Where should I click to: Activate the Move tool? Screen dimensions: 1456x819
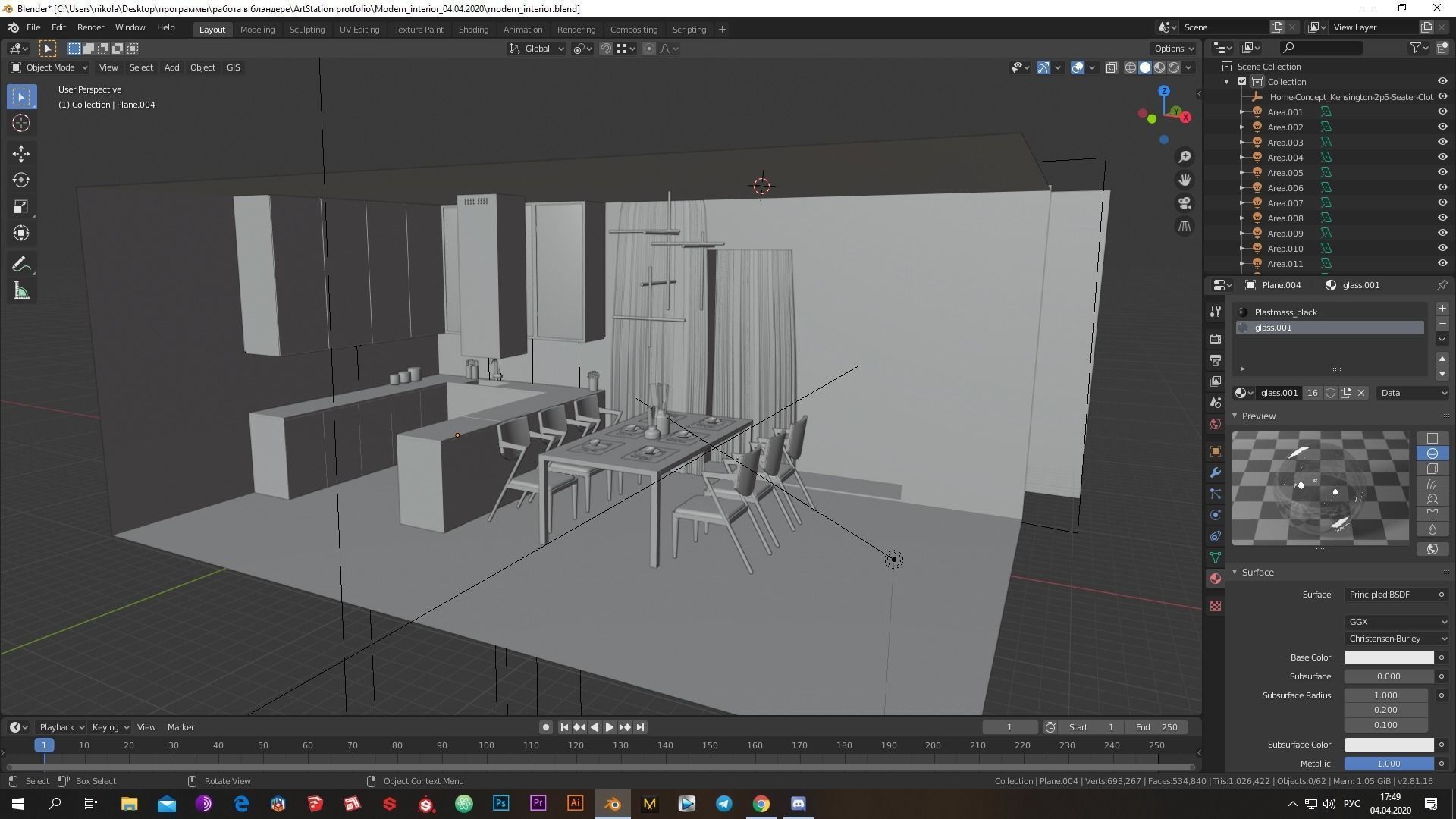(x=21, y=154)
